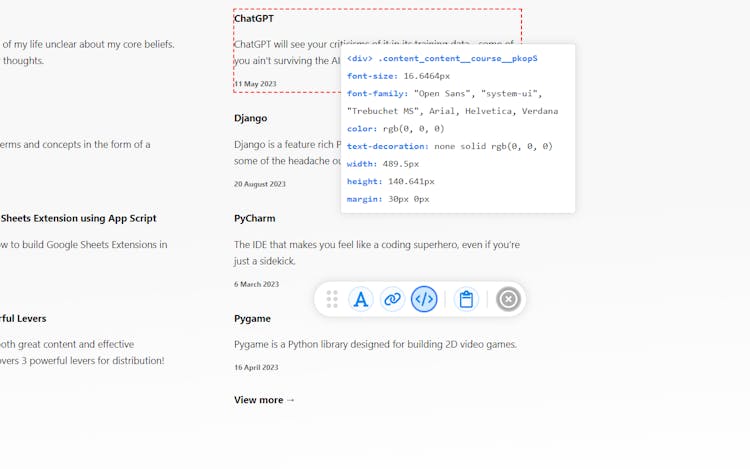Viewport: 750px width, 469px height.
Task: Click the color rgb(0, 0, 0) property
Action: click(396, 129)
